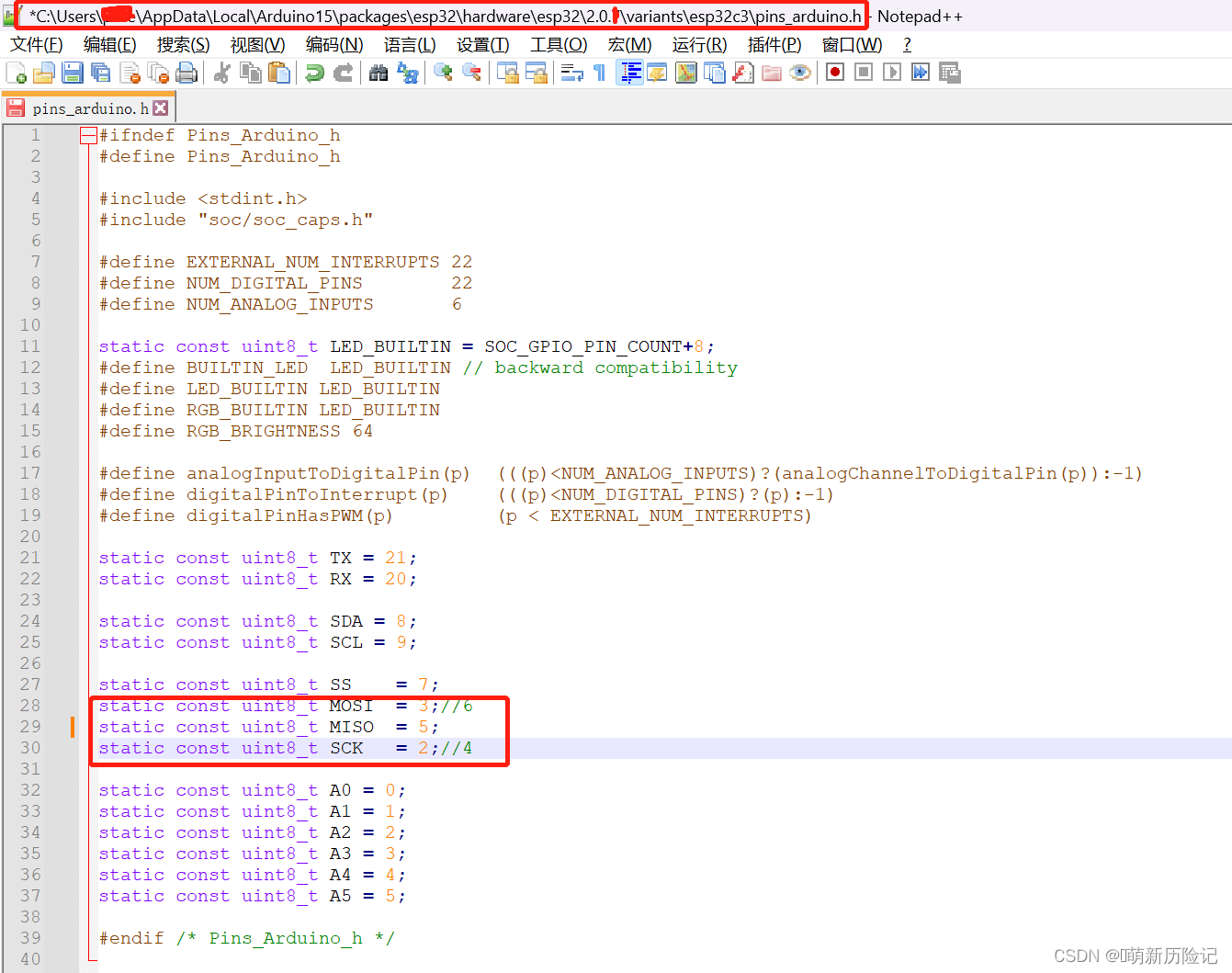Open an existing file
The width and height of the screenshot is (1232, 973).
click(x=44, y=72)
